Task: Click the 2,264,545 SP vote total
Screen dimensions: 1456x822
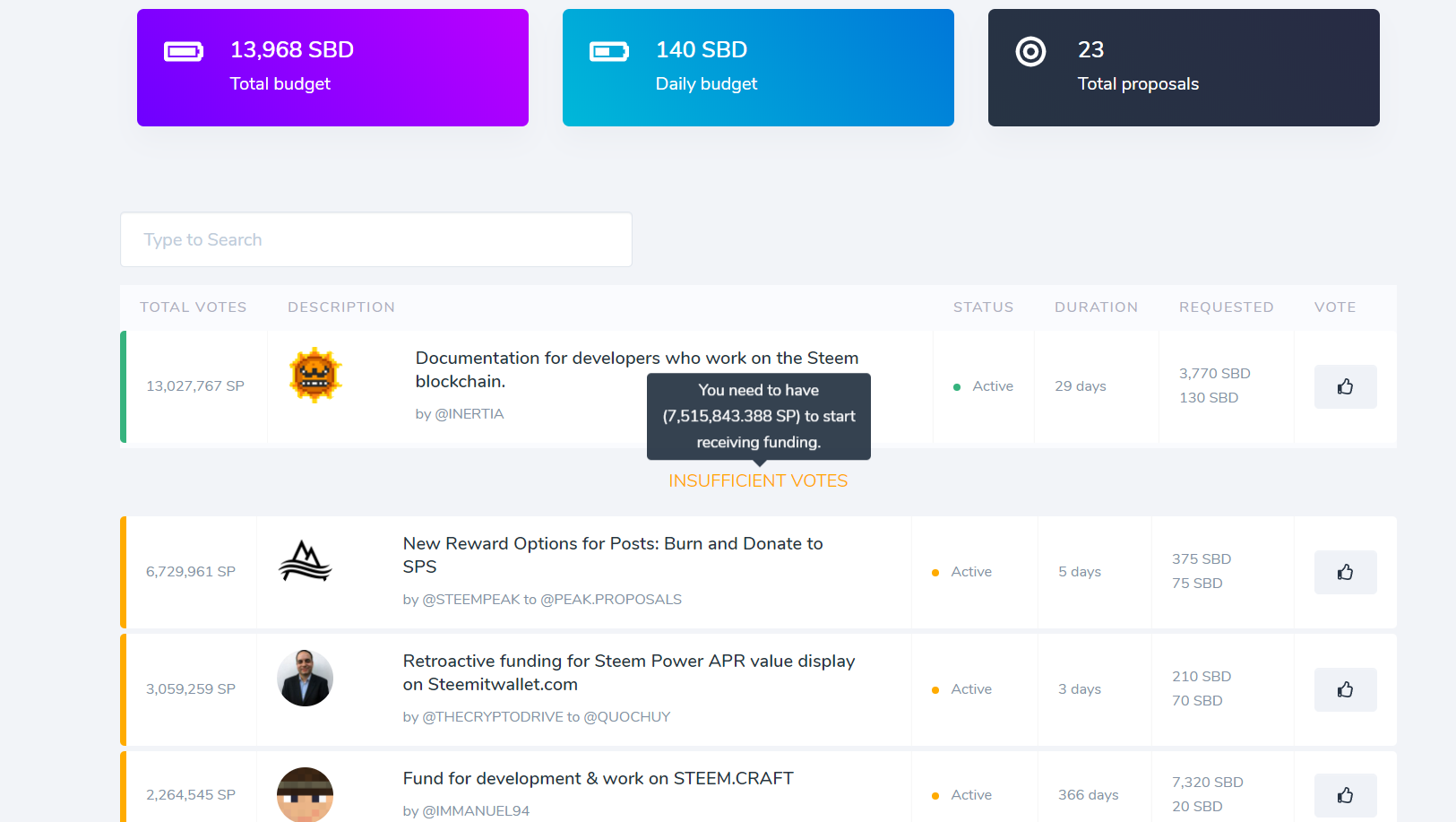Action: 191,795
